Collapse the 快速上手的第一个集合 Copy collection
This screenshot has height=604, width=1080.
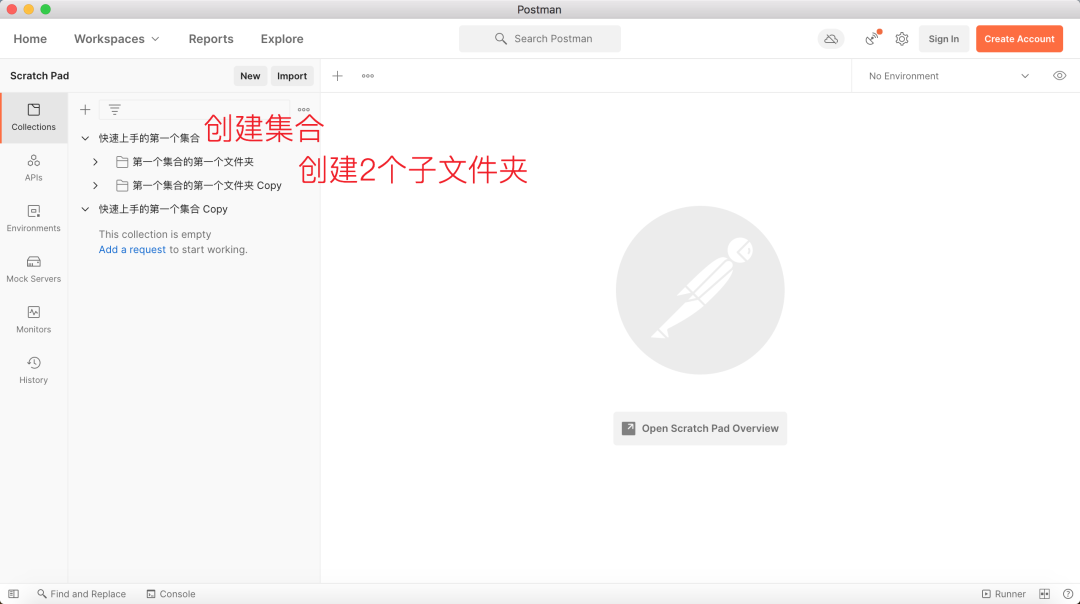coord(85,209)
